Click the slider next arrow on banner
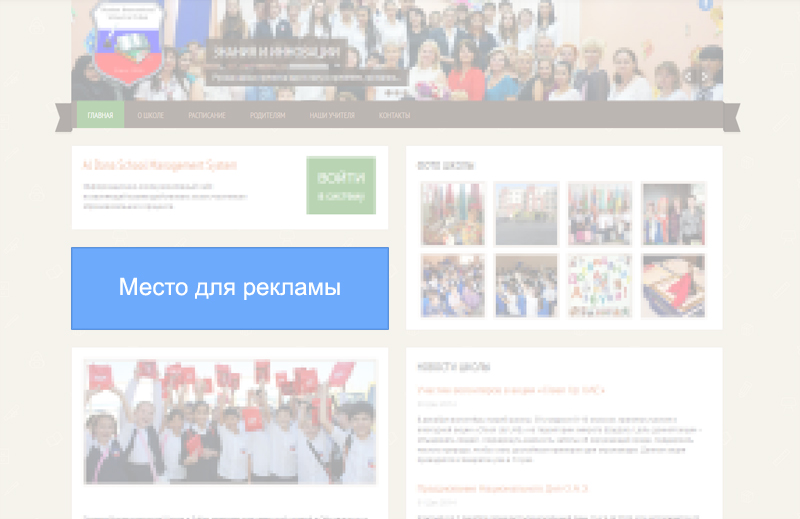This screenshot has height=519, width=800. pos(705,76)
